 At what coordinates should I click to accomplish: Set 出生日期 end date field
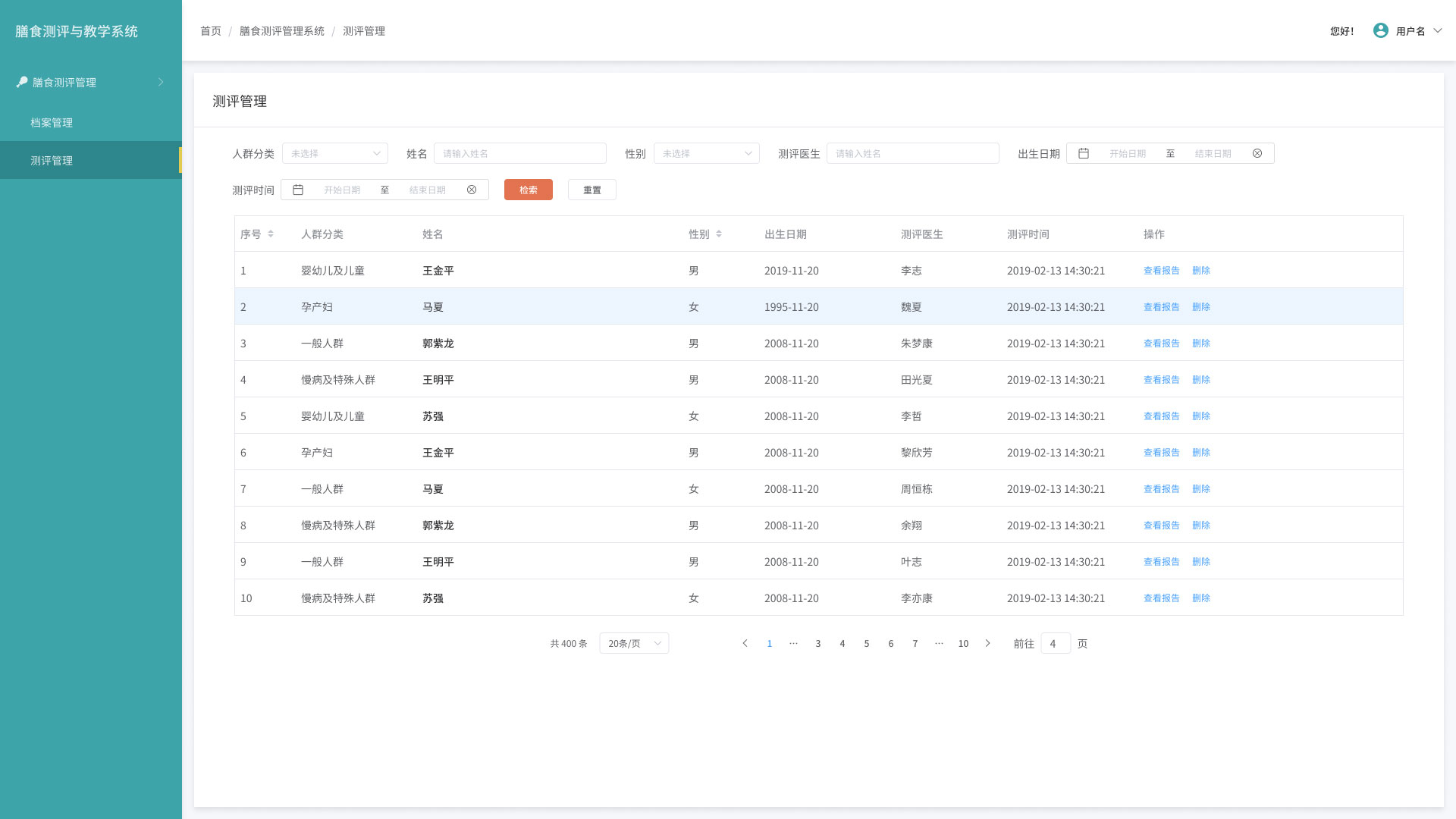click(x=1213, y=153)
